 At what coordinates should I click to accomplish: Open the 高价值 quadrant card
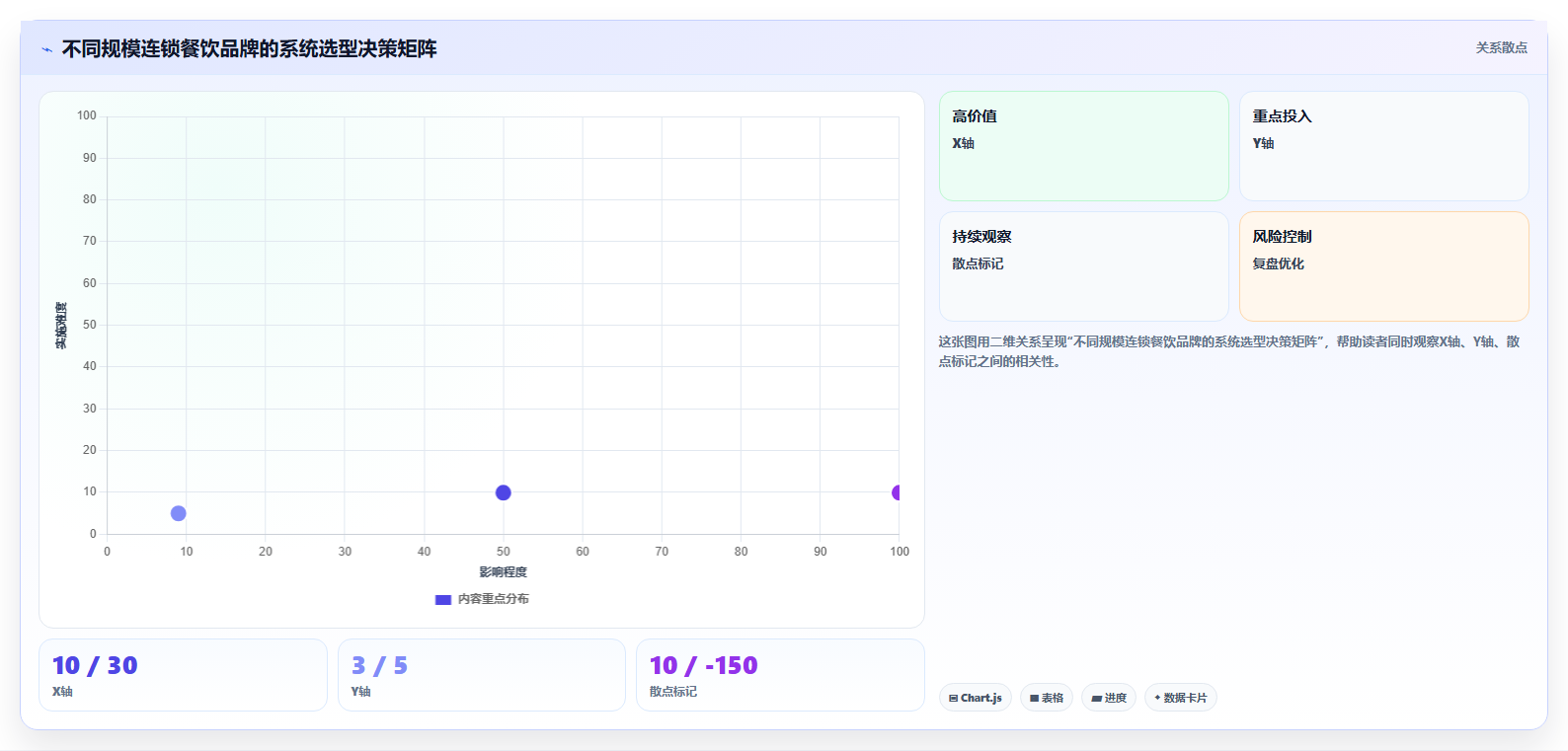[x=1083, y=146]
